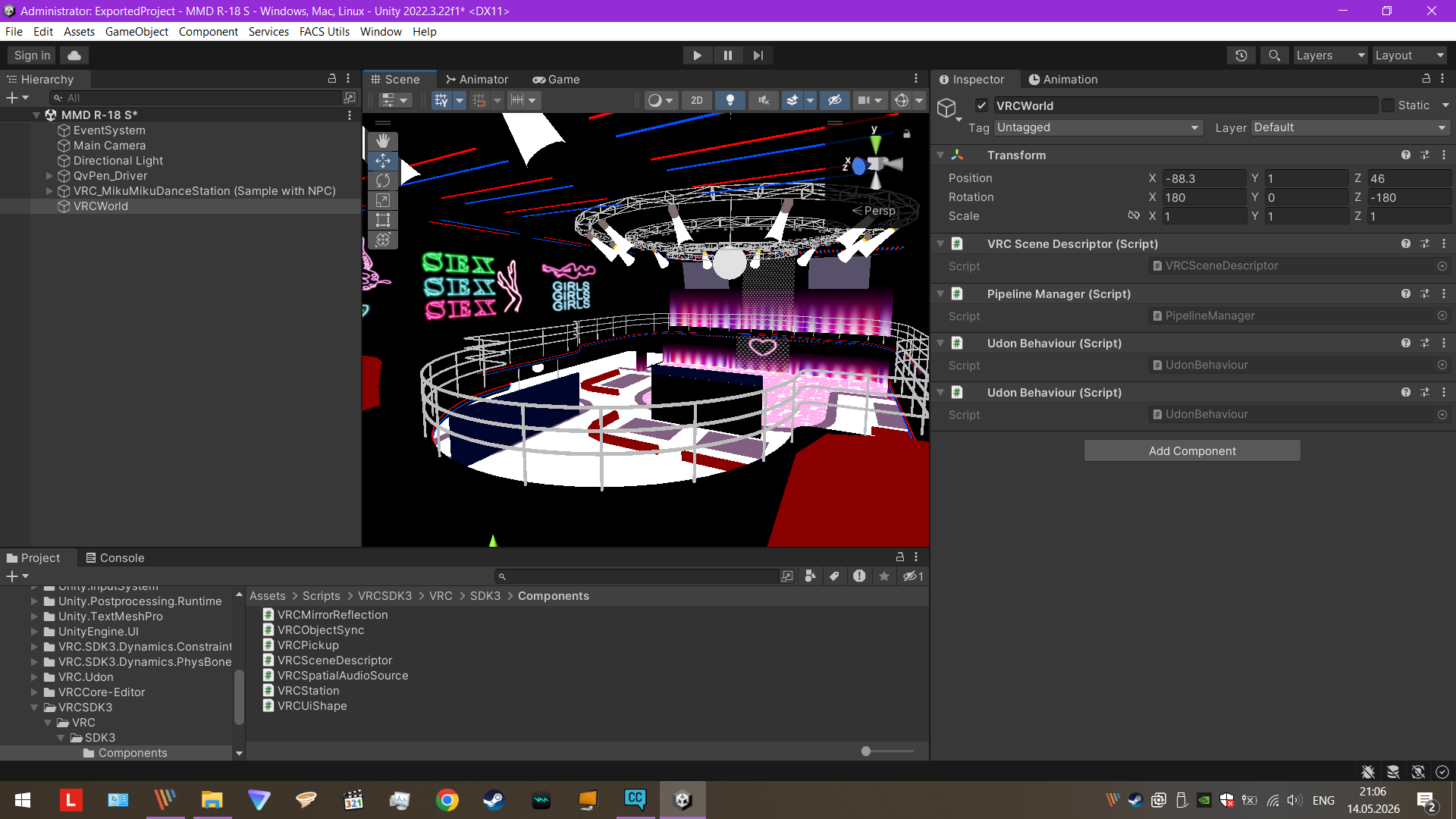Click the Project search field
This screenshot has height=819, width=1456.
tap(637, 576)
